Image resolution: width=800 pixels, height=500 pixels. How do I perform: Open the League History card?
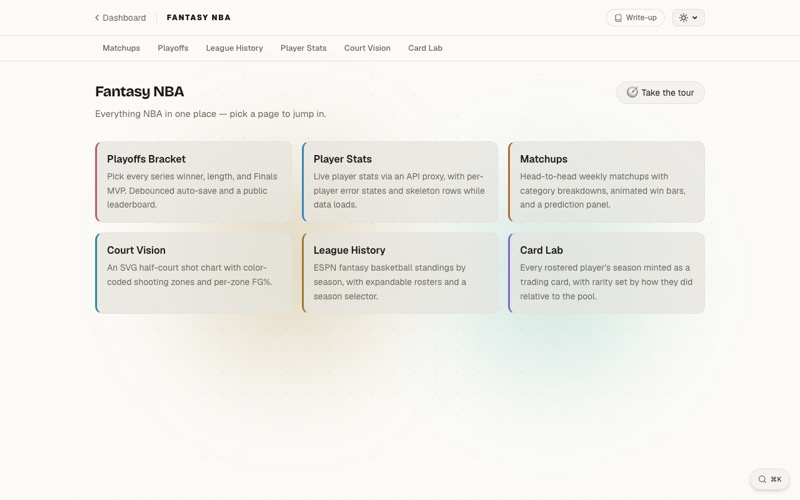tap(400, 273)
